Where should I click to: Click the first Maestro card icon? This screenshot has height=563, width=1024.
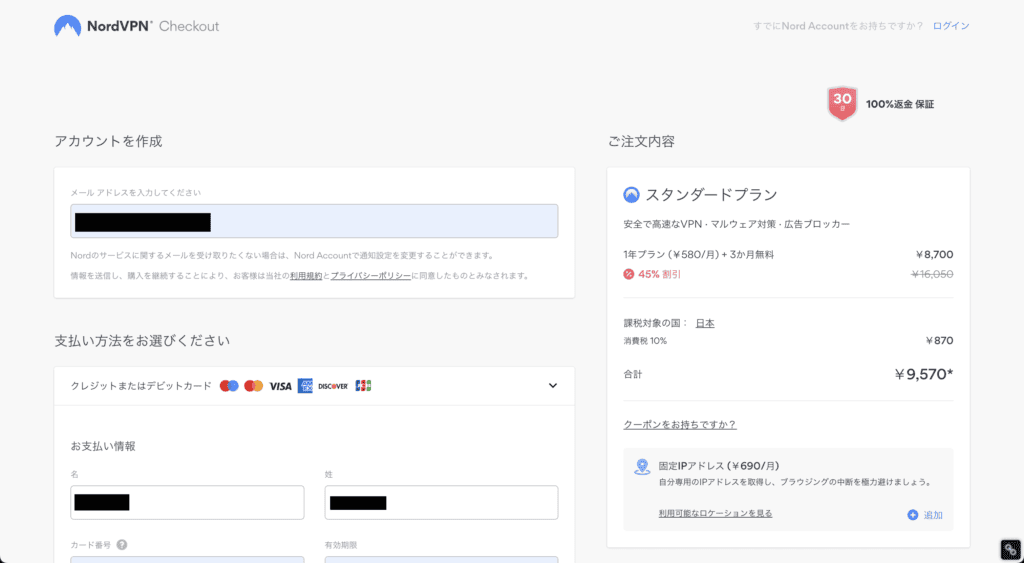click(x=229, y=386)
